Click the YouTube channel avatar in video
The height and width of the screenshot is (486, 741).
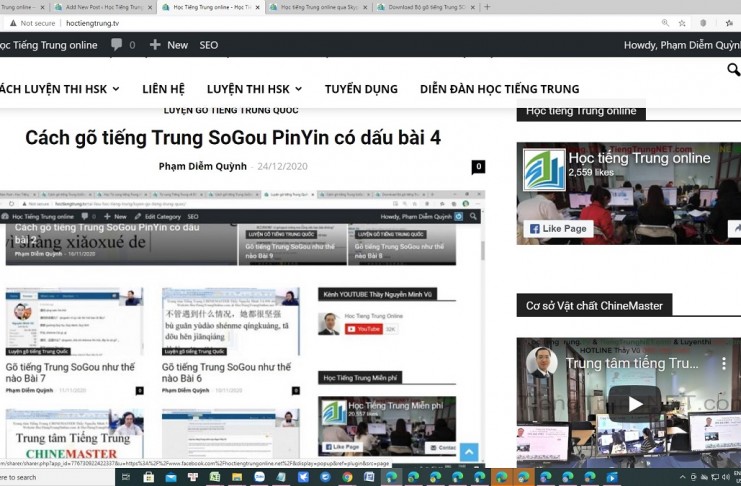(x=542, y=363)
